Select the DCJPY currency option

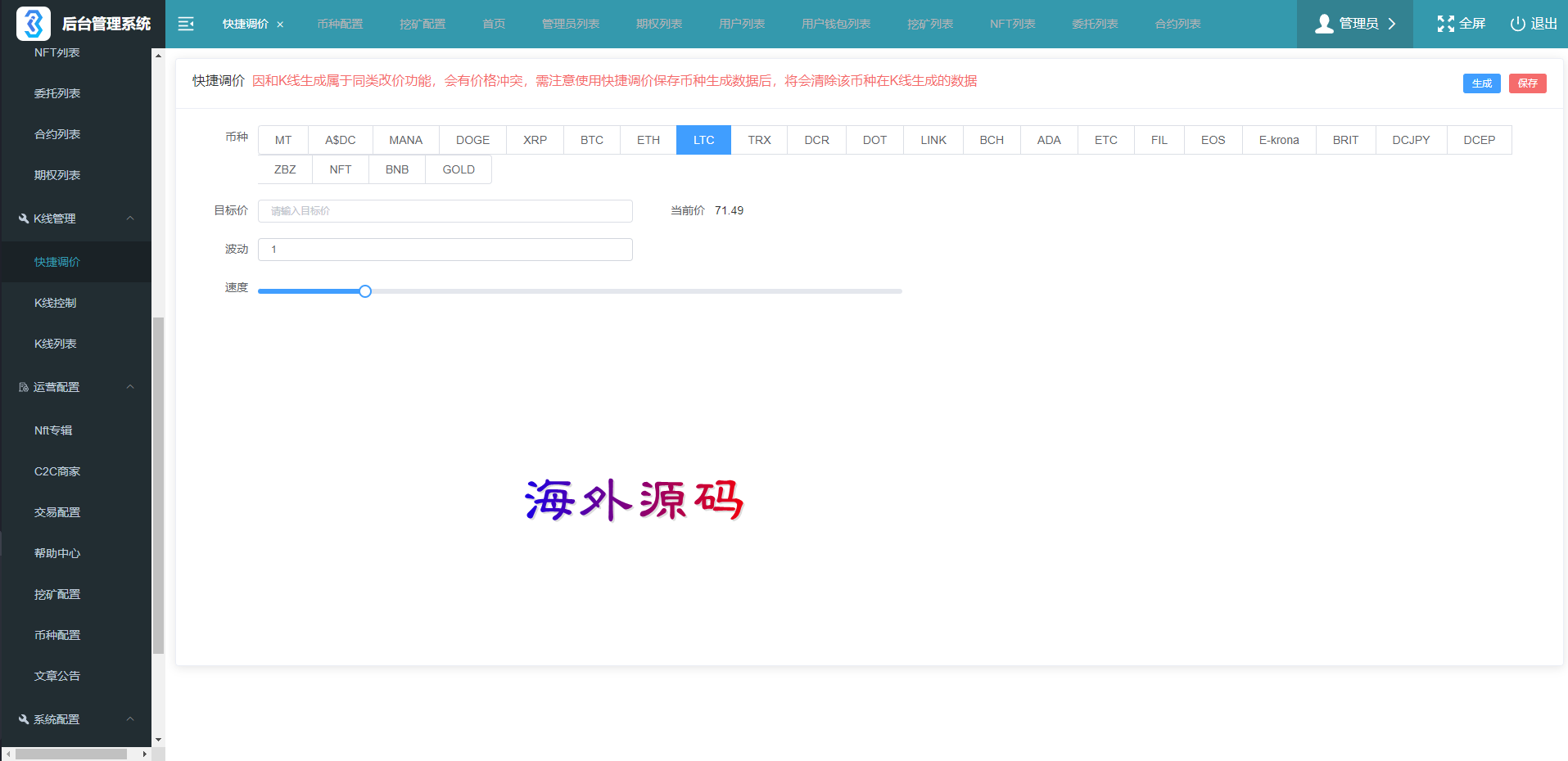(x=1412, y=140)
